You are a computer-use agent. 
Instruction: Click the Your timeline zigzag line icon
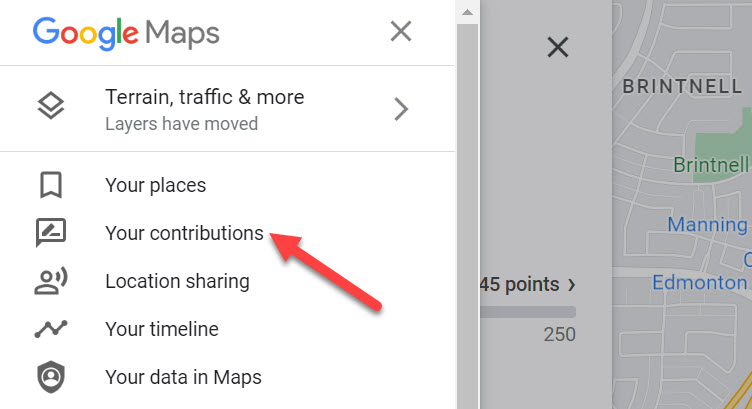click(51, 329)
